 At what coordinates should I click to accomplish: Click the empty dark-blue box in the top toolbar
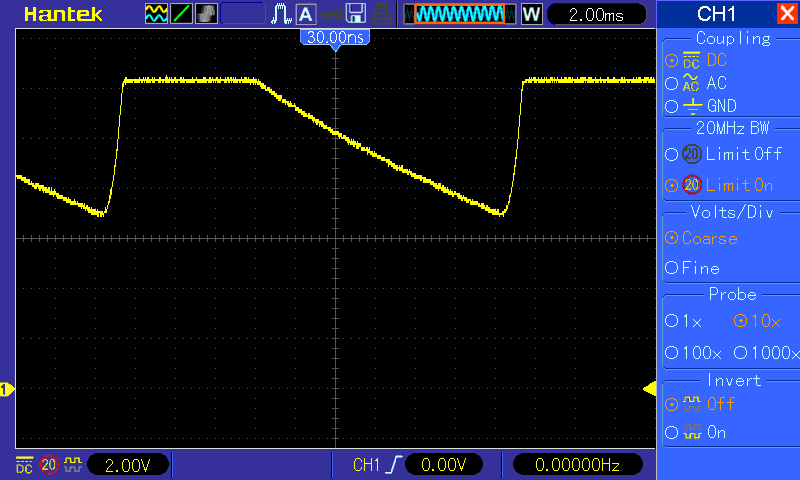(x=243, y=14)
